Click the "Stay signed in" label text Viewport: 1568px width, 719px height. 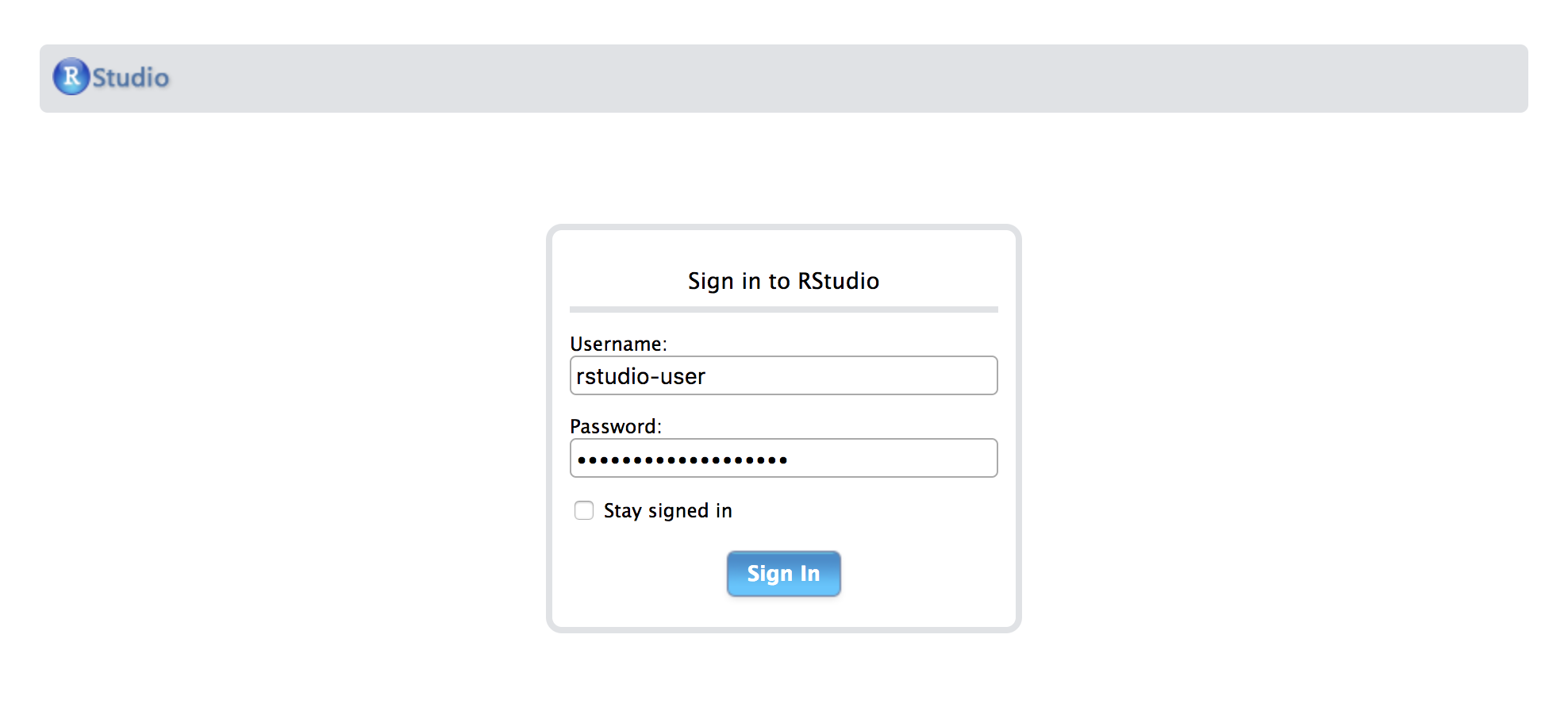pyautogui.click(x=667, y=510)
